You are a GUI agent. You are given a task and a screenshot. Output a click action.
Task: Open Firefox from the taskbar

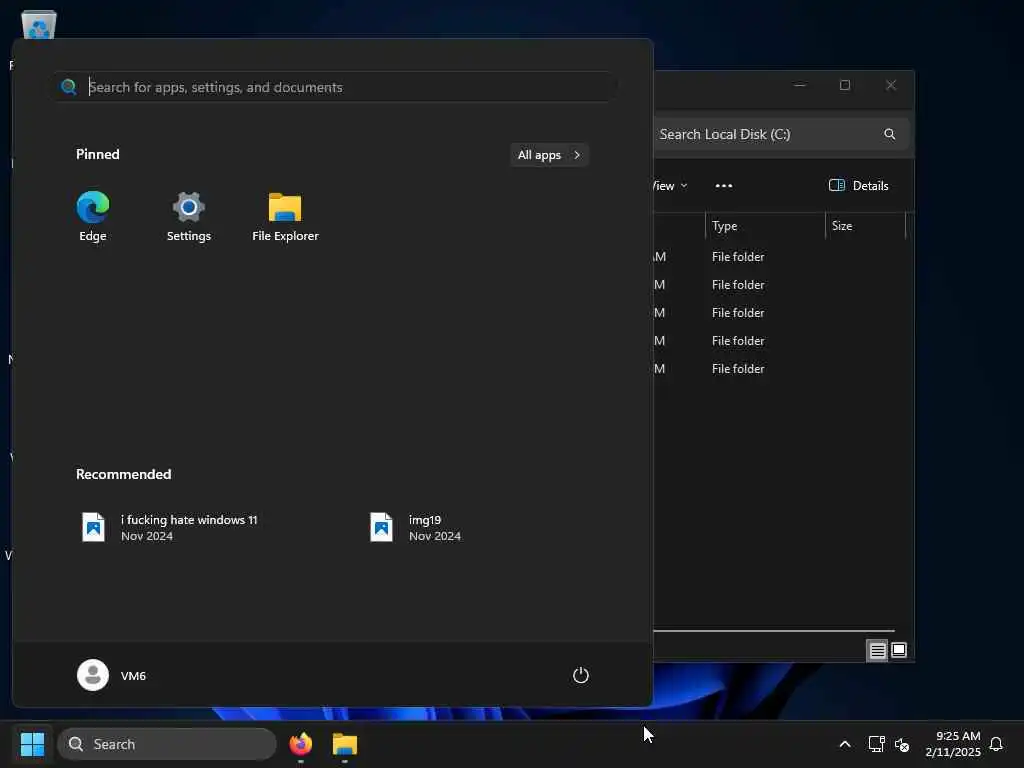pyautogui.click(x=301, y=744)
